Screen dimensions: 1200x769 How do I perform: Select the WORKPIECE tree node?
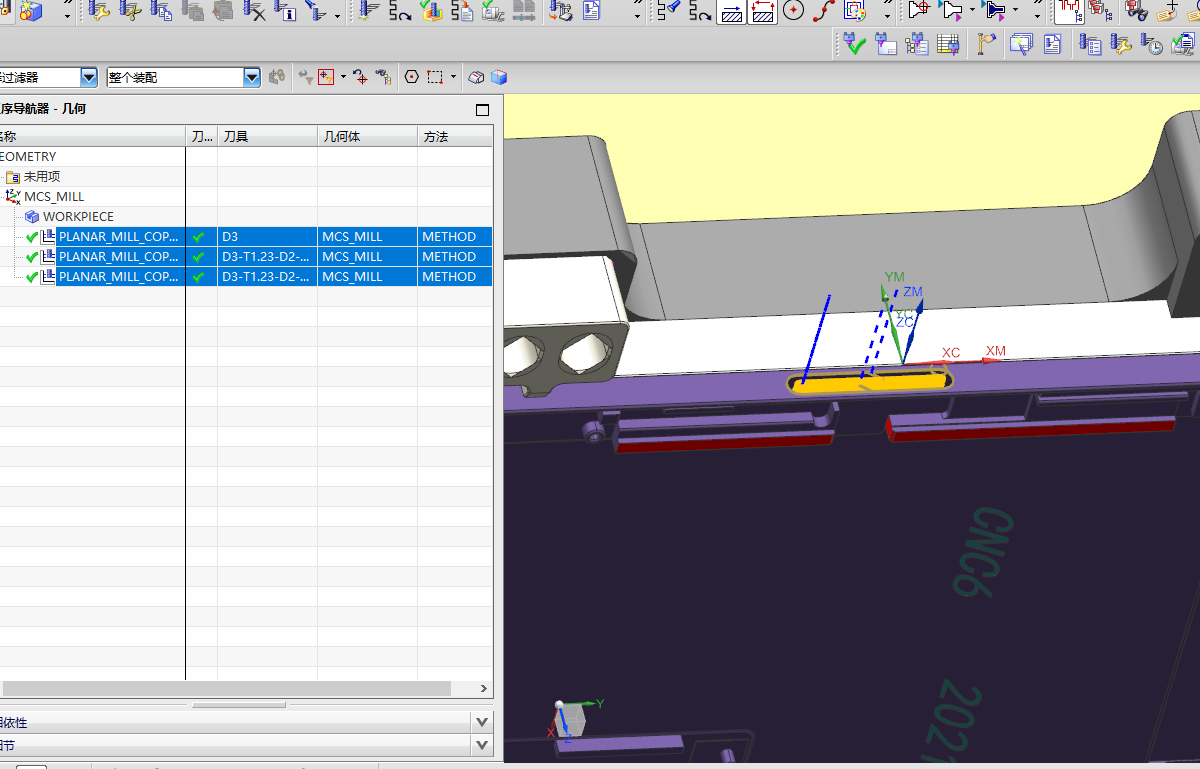point(77,217)
